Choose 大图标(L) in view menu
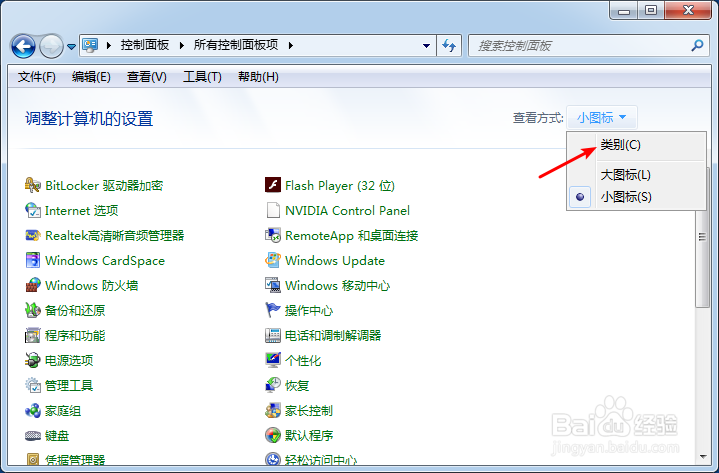Image resolution: width=719 pixels, height=473 pixels. click(x=636, y=175)
